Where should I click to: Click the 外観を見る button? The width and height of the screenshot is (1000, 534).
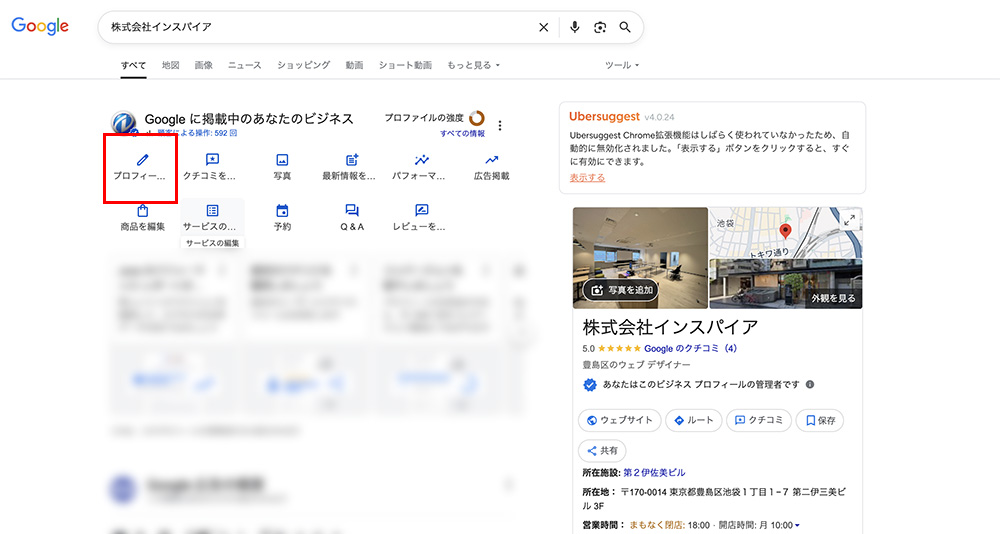(833, 298)
